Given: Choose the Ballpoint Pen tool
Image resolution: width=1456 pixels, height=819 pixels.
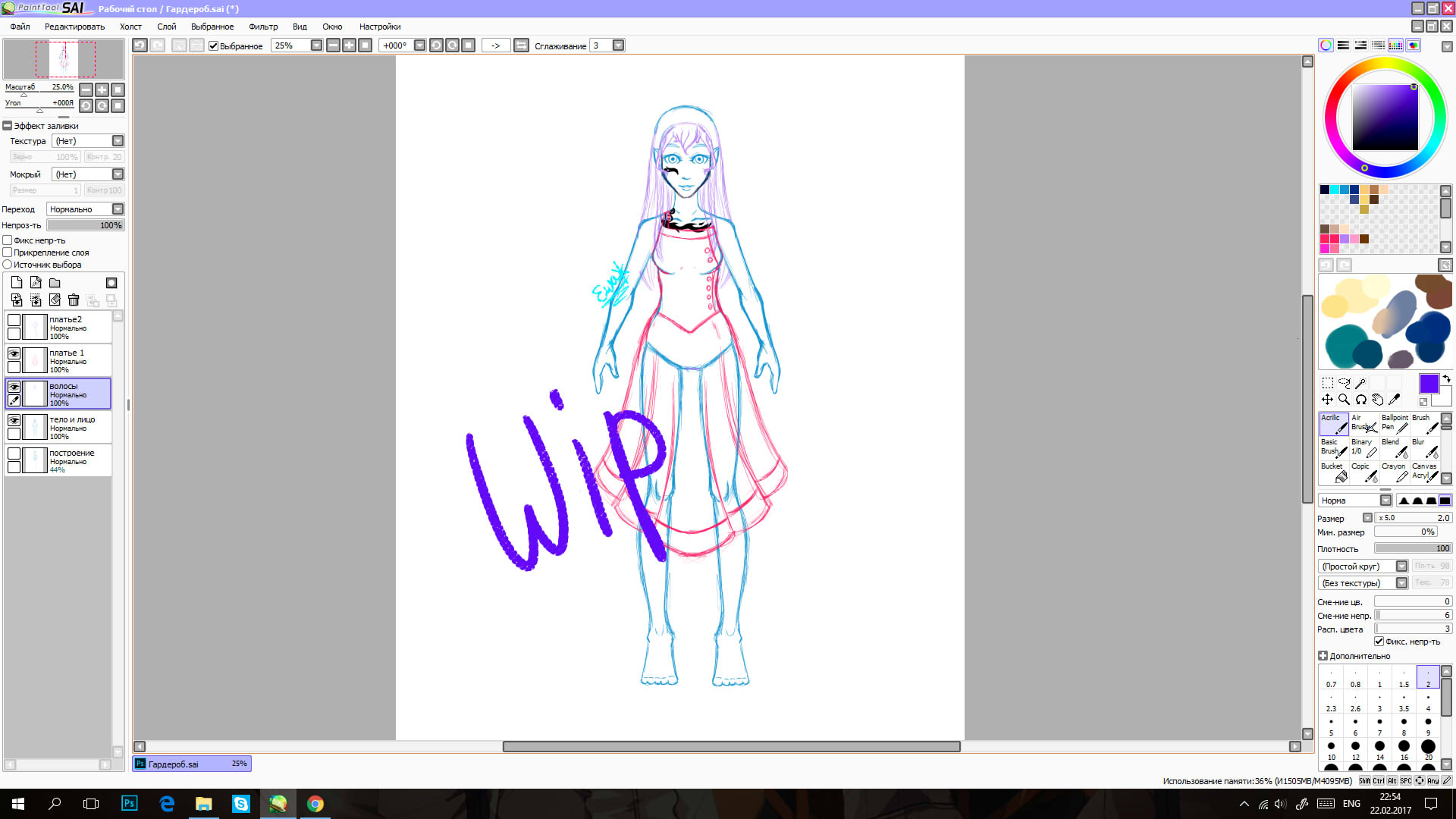Looking at the screenshot, I should 1394,423.
